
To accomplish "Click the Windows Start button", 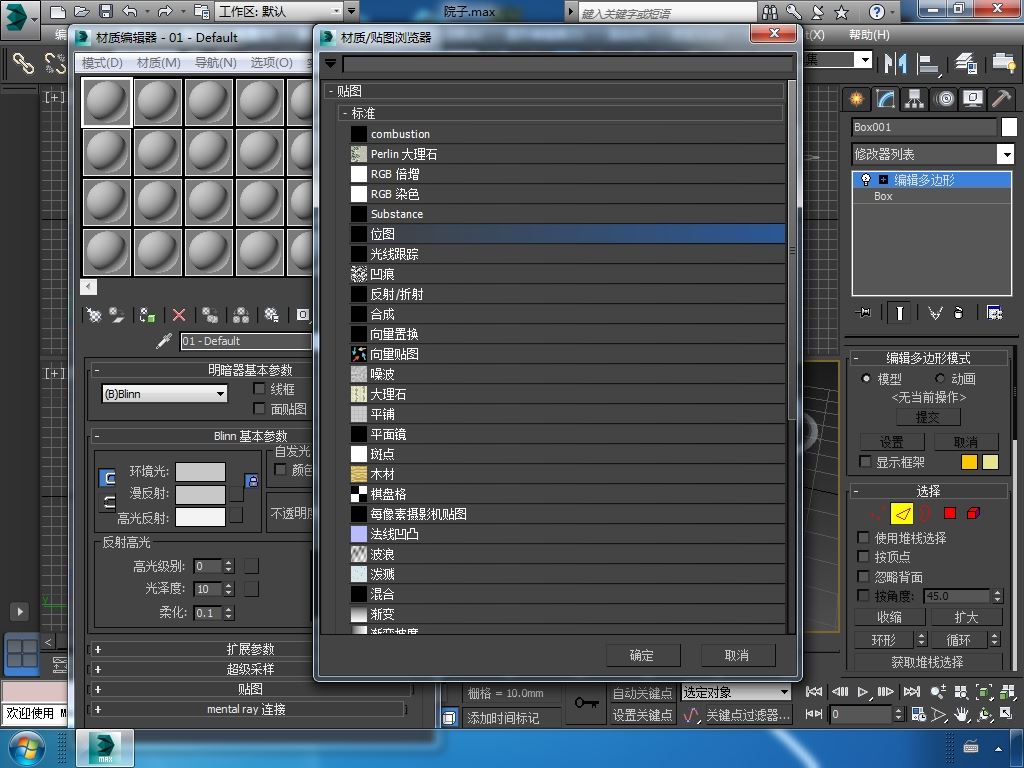I will (x=26, y=748).
